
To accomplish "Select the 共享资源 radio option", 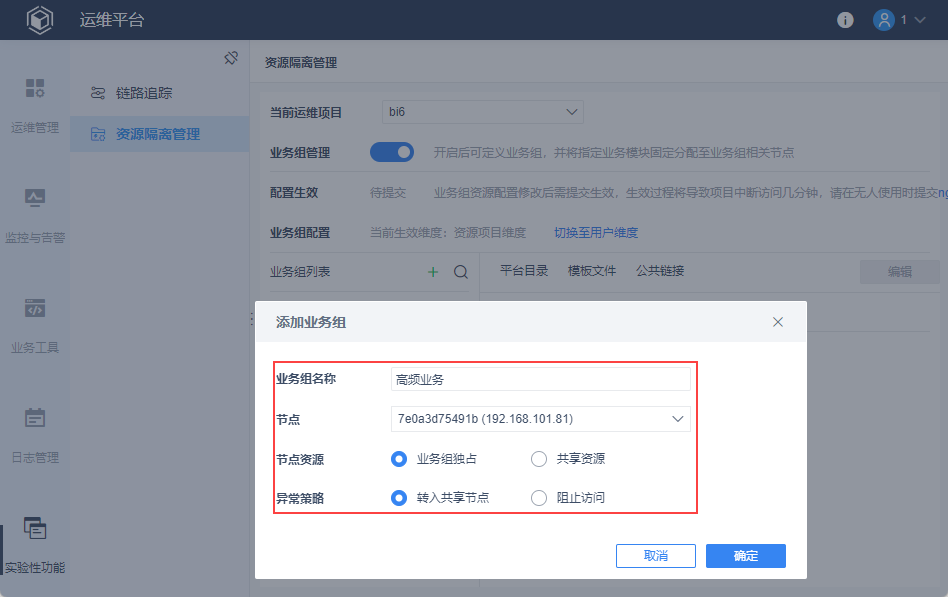I will (539, 459).
